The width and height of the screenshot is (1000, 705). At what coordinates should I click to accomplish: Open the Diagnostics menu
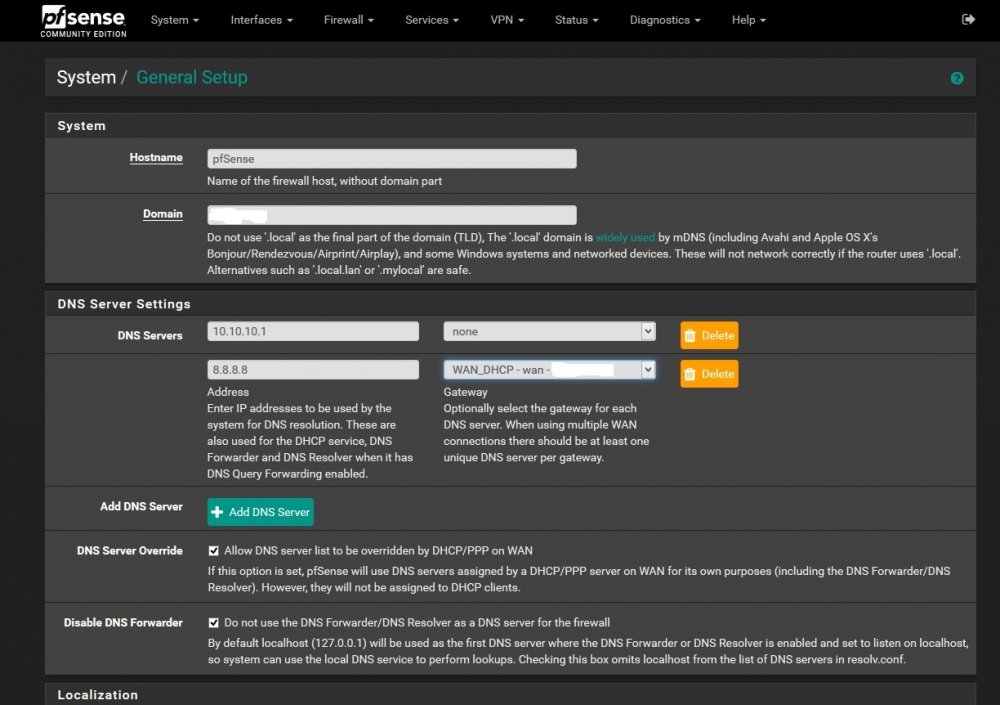pos(665,20)
